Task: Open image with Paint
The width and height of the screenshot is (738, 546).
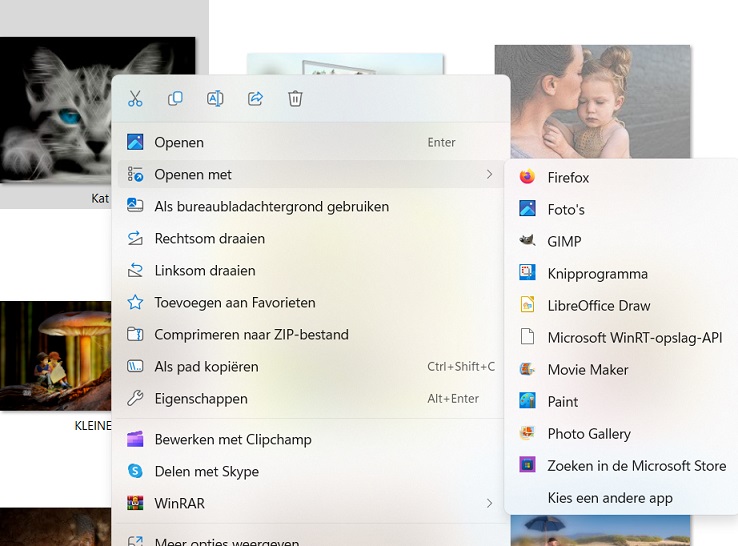Action: (563, 402)
